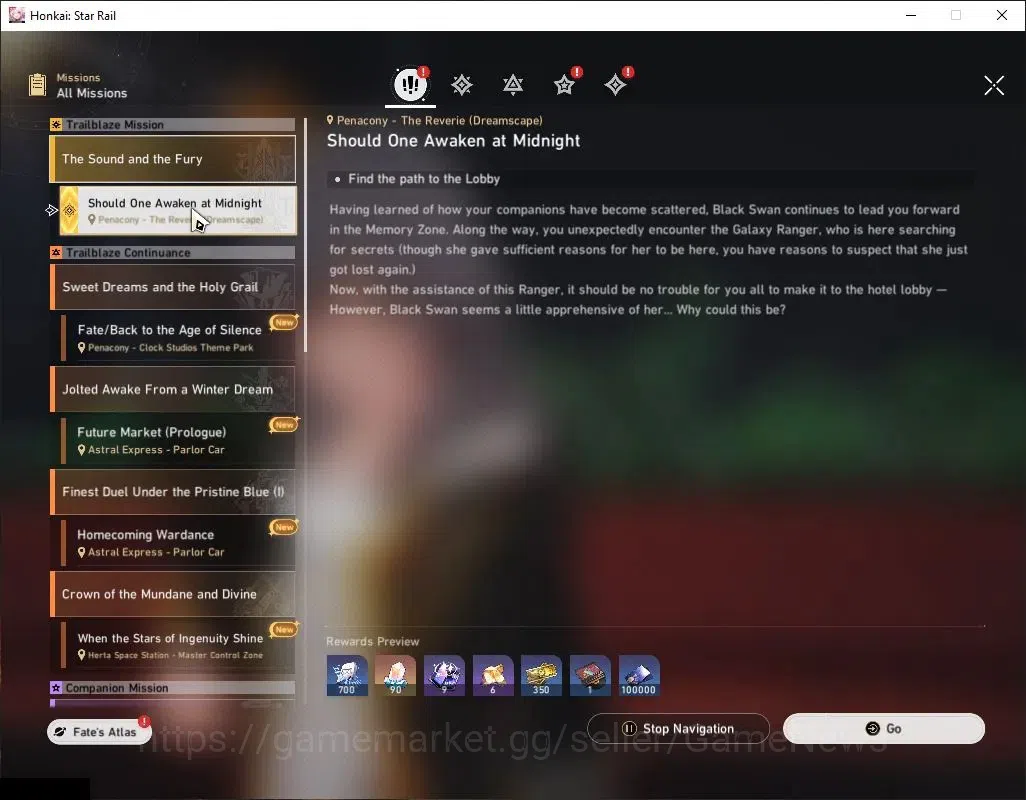Screen dimensions: 1026x800
Task: Select Should One Awaken at Midnight mission
Action: click(178, 211)
